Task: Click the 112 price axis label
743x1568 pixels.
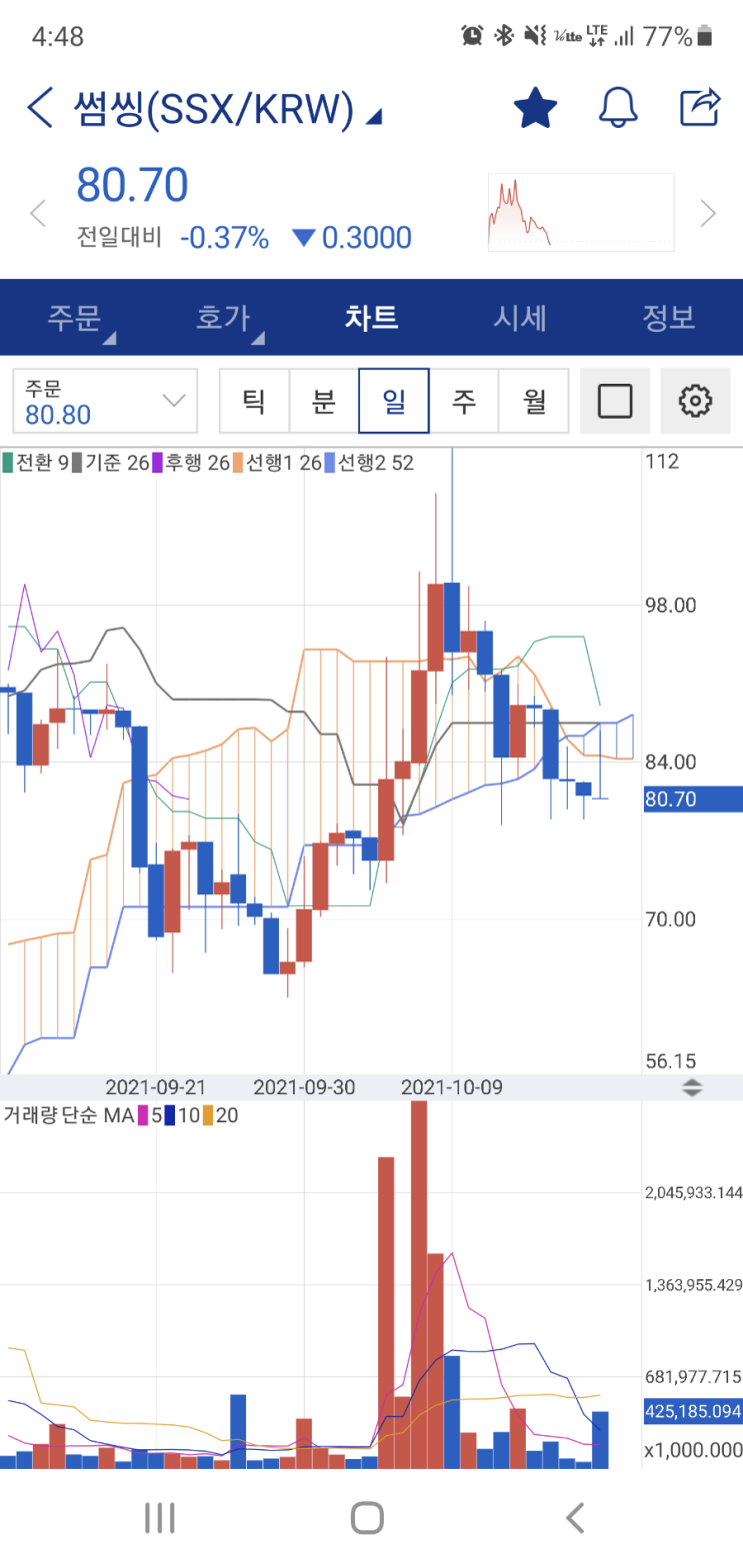Action: tap(662, 461)
